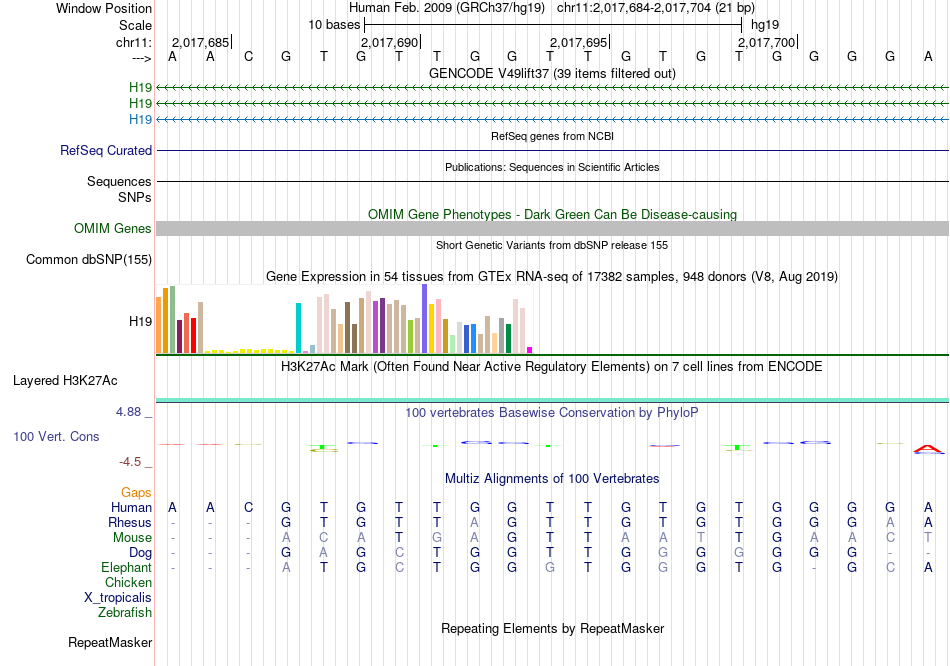Open the Layered H3K27Ac track label
950x666 pixels.
pyautogui.click(x=65, y=381)
